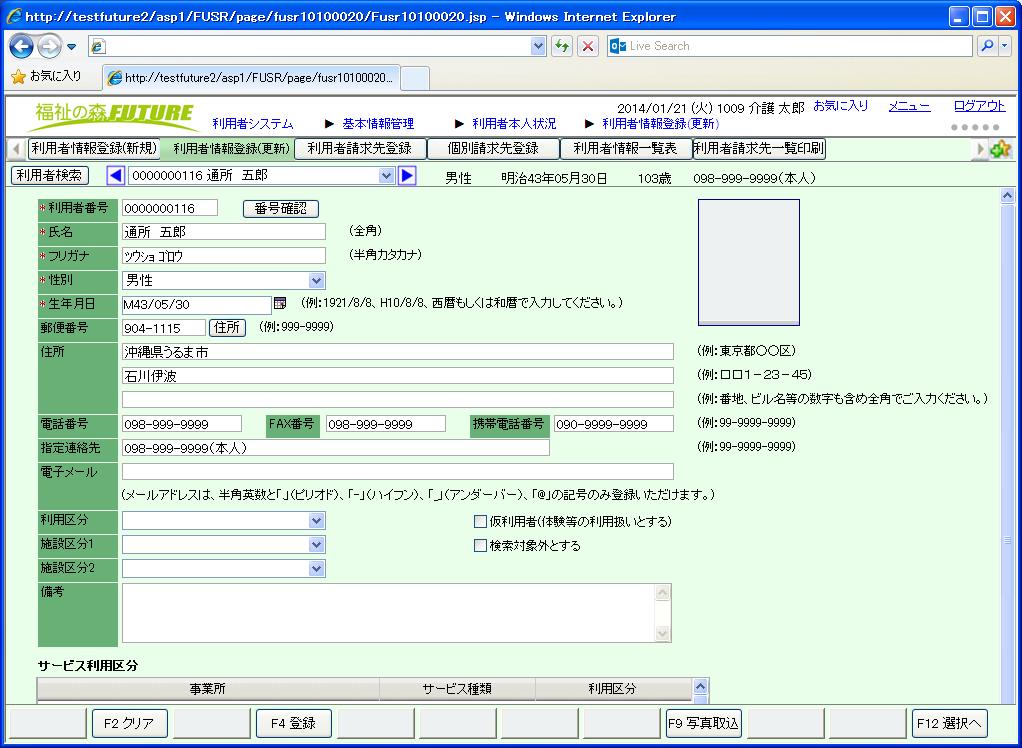Click the FAX番号 input field
Image resolution: width=1022 pixels, height=748 pixels.
386,424
